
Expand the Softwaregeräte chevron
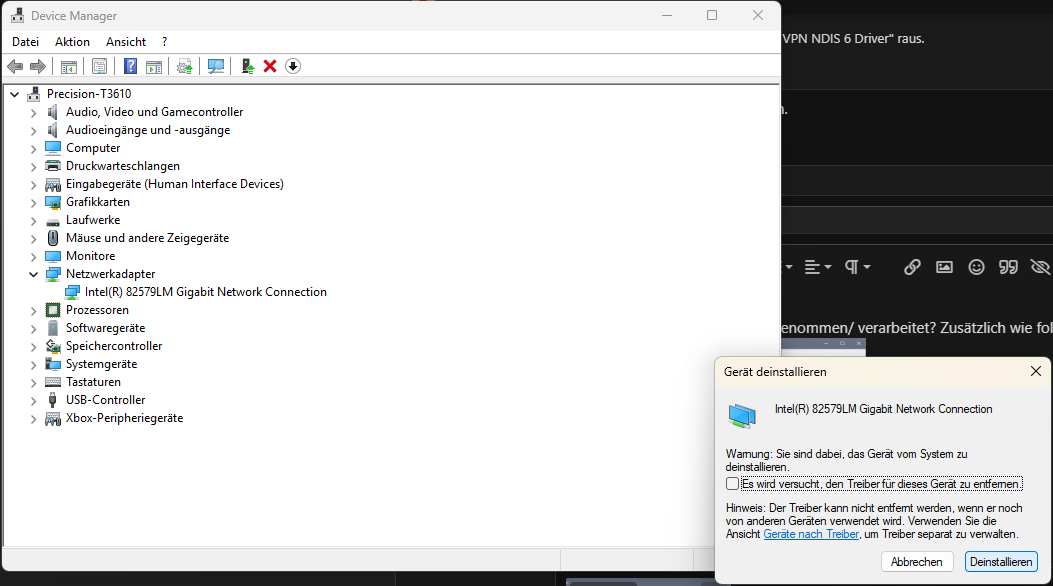pos(34,328)
